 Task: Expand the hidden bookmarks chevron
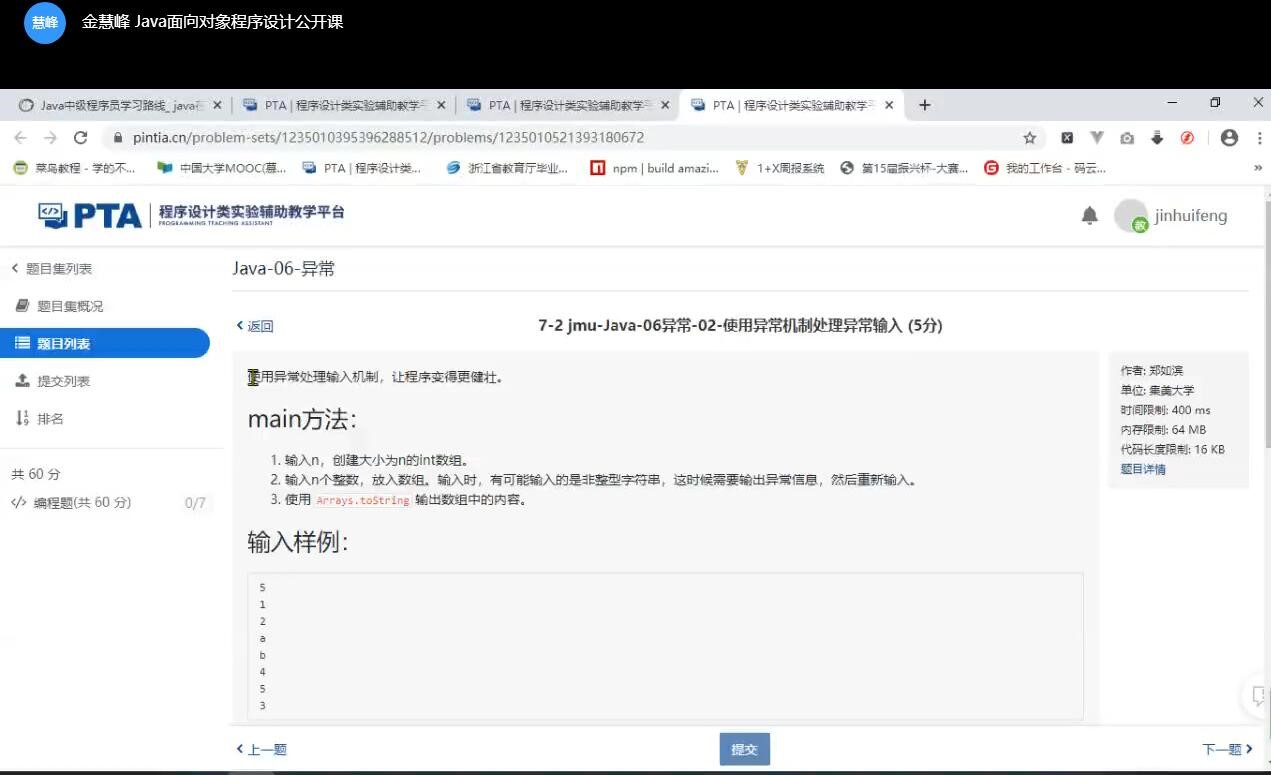tap(1258, 169)
